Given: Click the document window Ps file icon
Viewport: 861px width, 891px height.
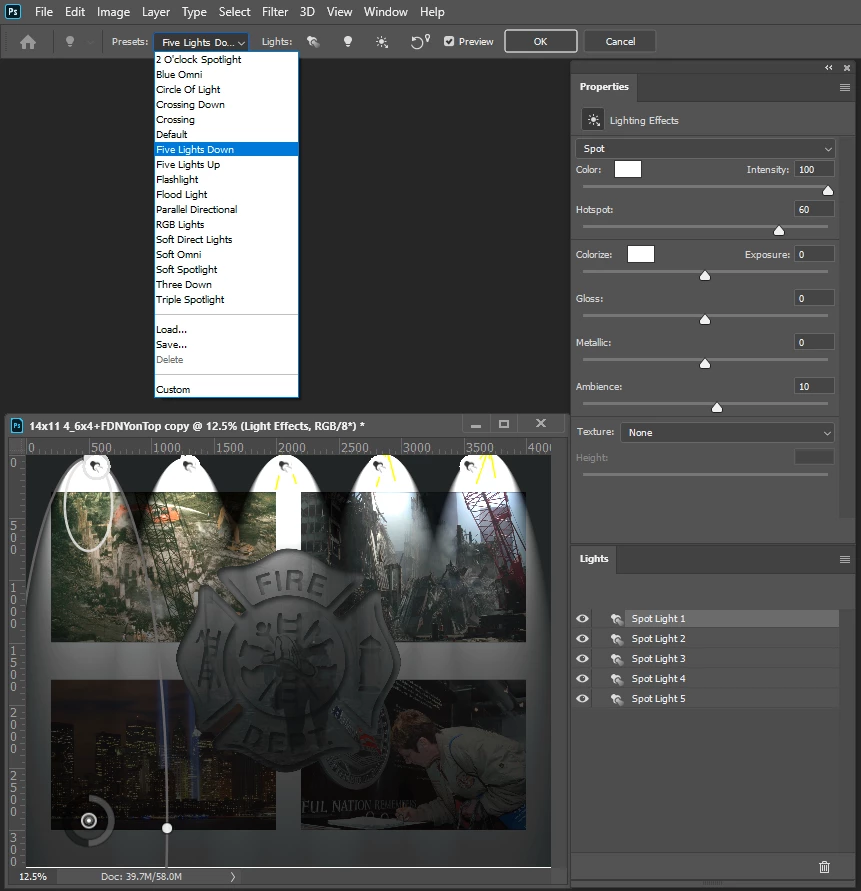Looking at the screenshot, I should (x=17, y=425).
